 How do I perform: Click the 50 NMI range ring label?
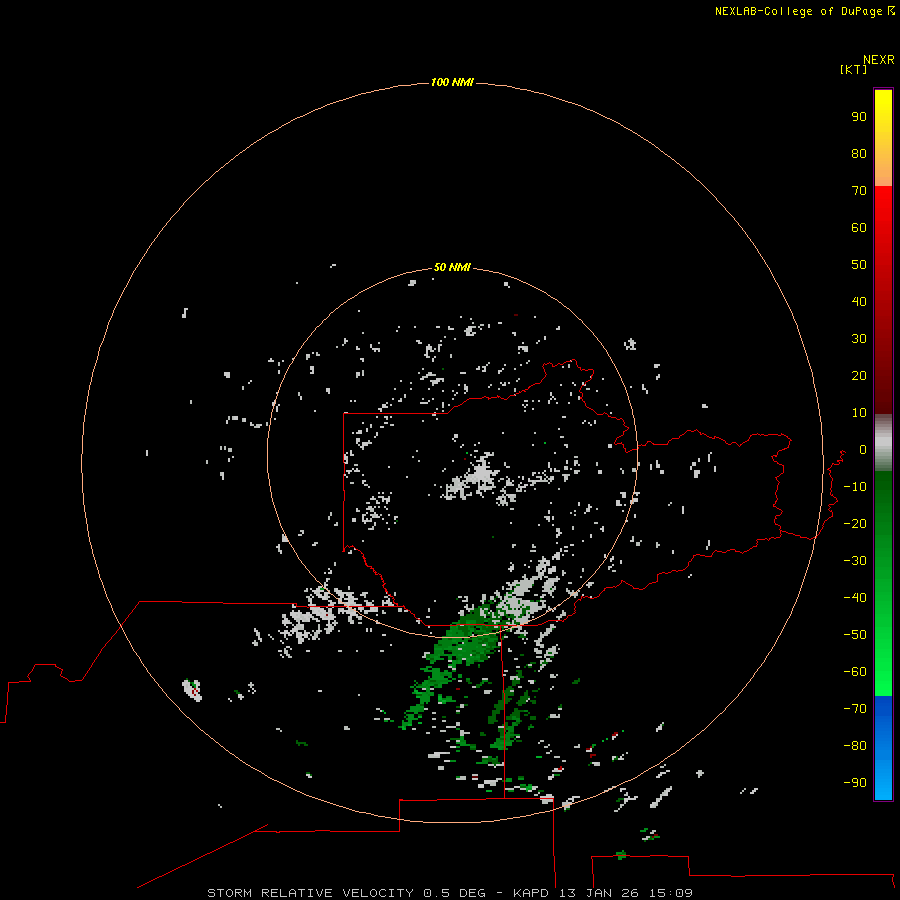pyautogui.click(x=452, y=267)
